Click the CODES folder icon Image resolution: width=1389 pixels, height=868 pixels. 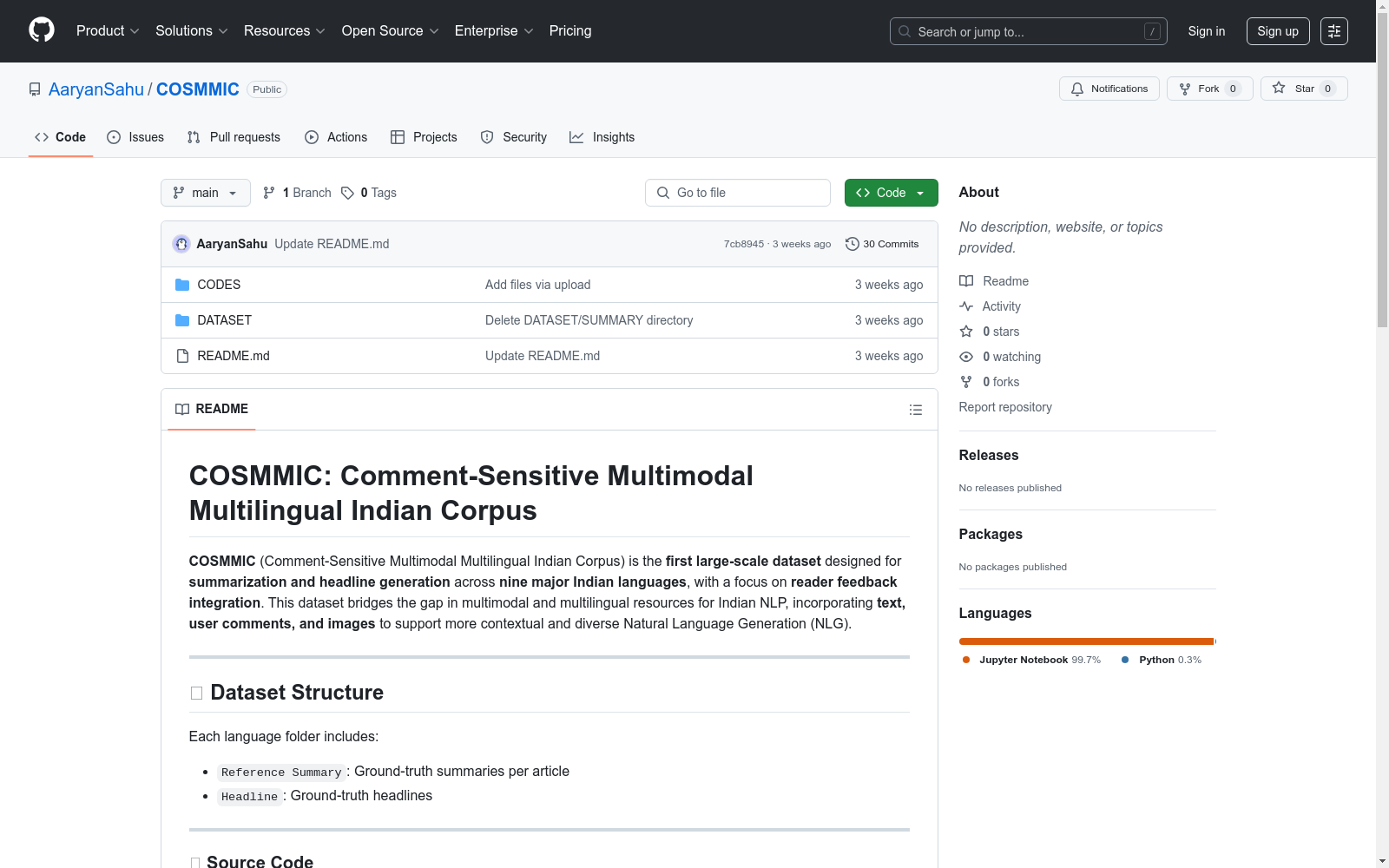pos(182,285)
